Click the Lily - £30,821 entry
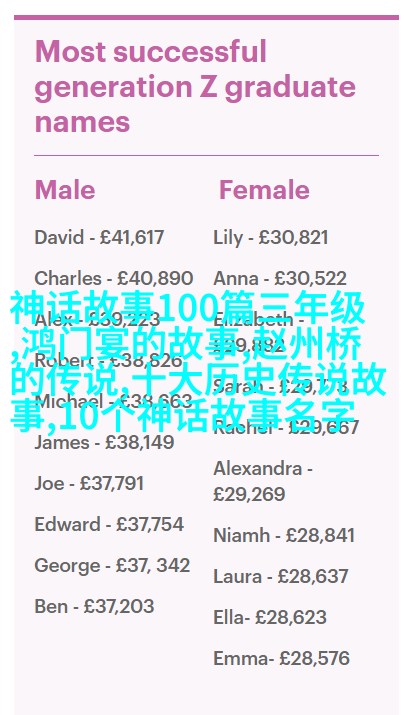Screen dimensions: 414x715 (x=270, y=238)
